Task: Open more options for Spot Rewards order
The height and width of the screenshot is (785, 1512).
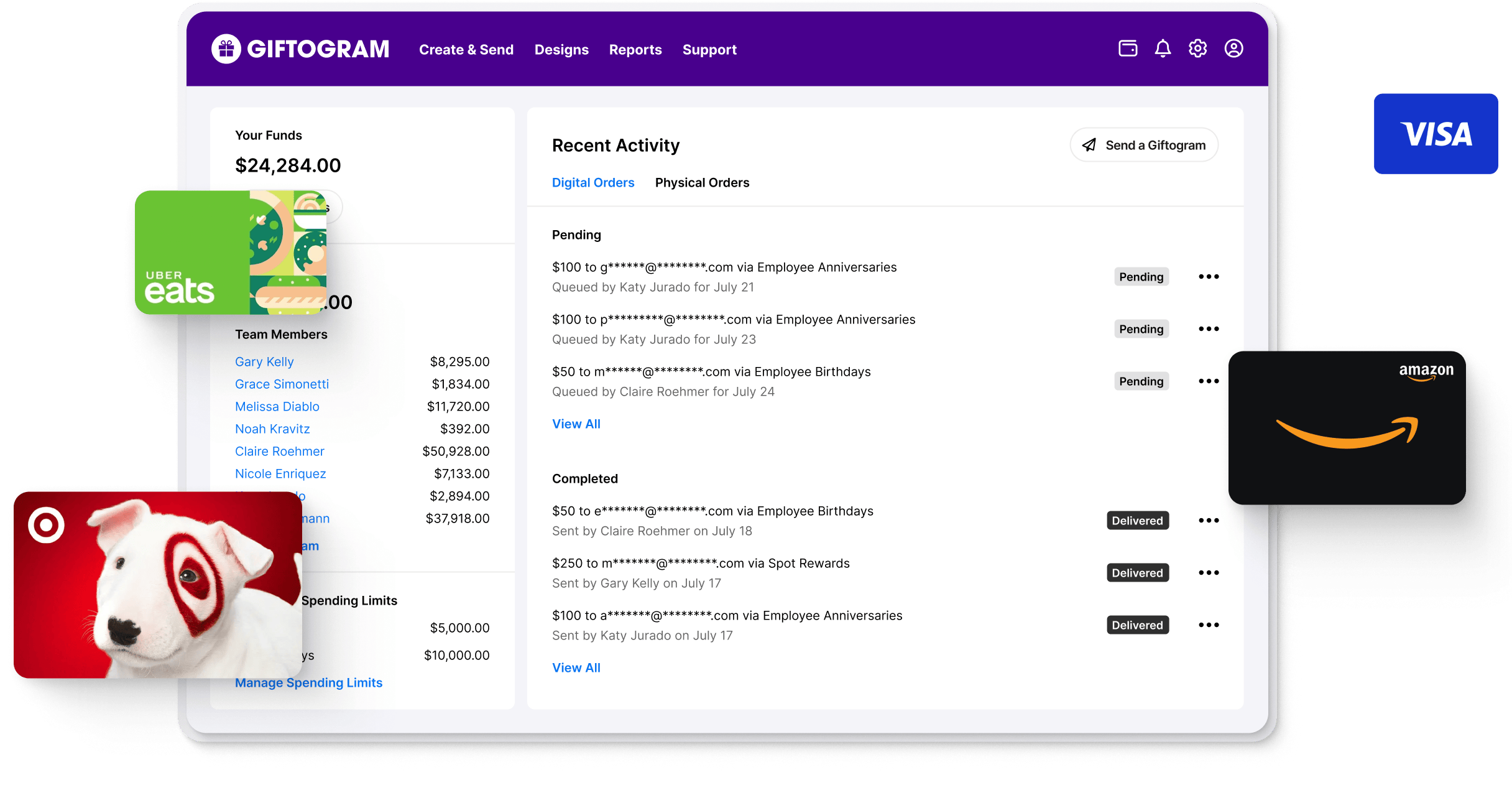Action: (1209, 573)
